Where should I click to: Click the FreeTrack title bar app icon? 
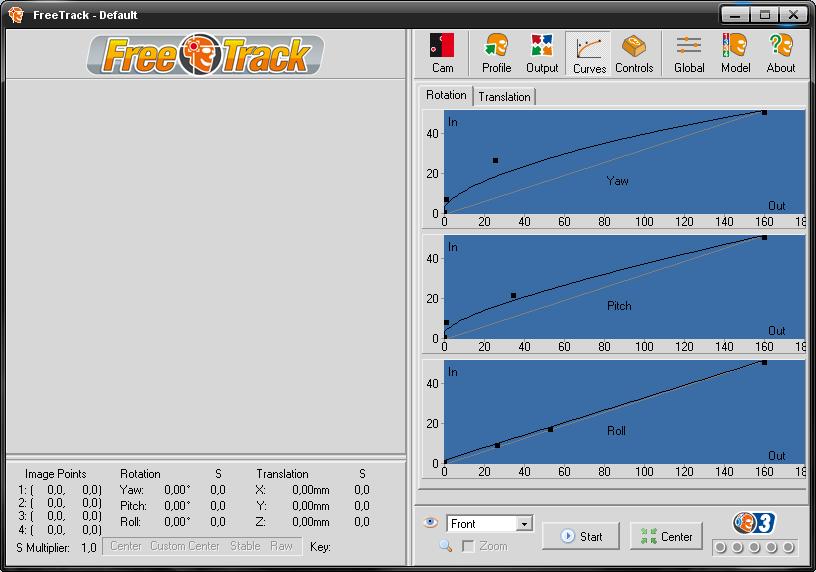(x=16, y=15)
